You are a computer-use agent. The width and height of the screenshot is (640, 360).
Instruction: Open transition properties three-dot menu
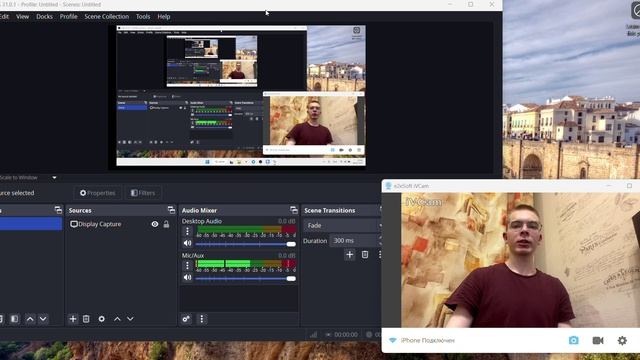380,255
